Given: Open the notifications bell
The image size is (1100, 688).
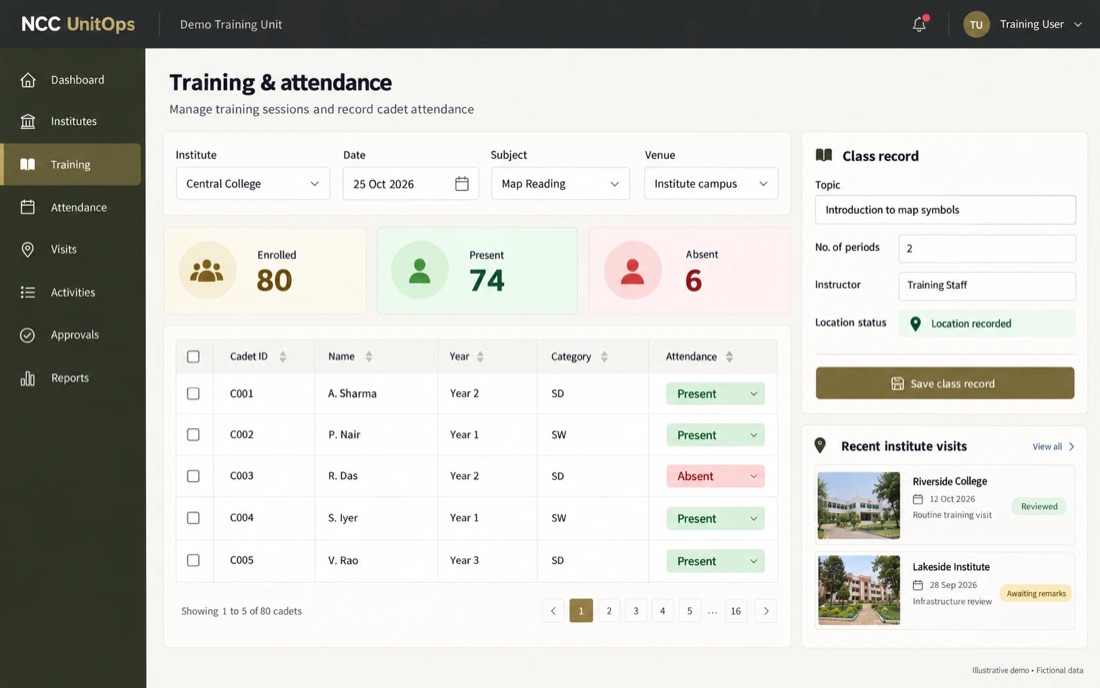Looking at the screenshot, I should 919,24.
